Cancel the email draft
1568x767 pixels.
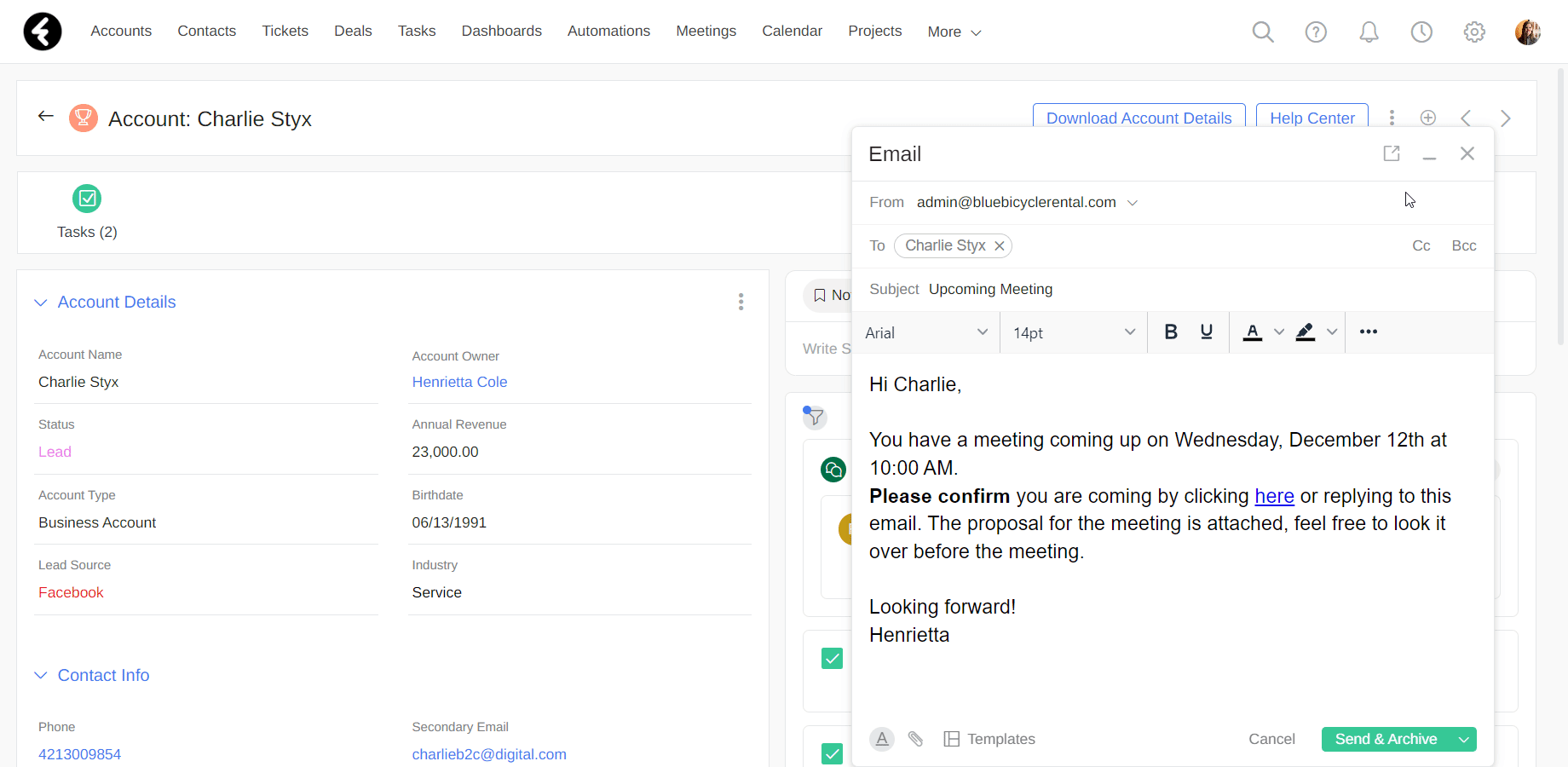click(1271, 739)
